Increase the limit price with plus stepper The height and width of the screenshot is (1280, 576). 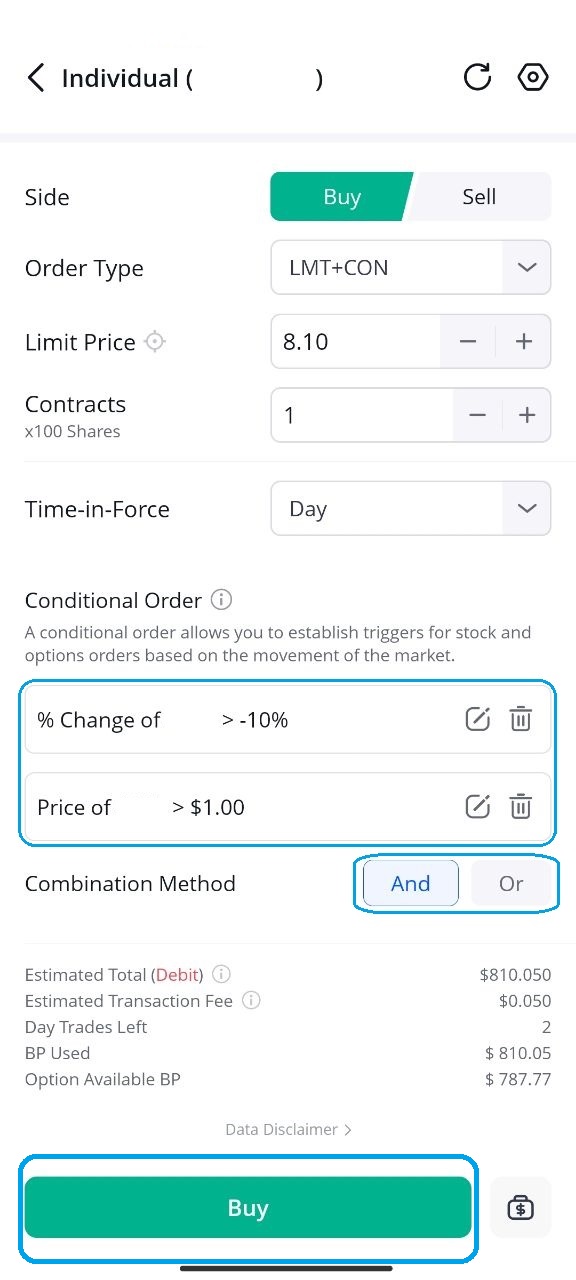pos(524,341)
